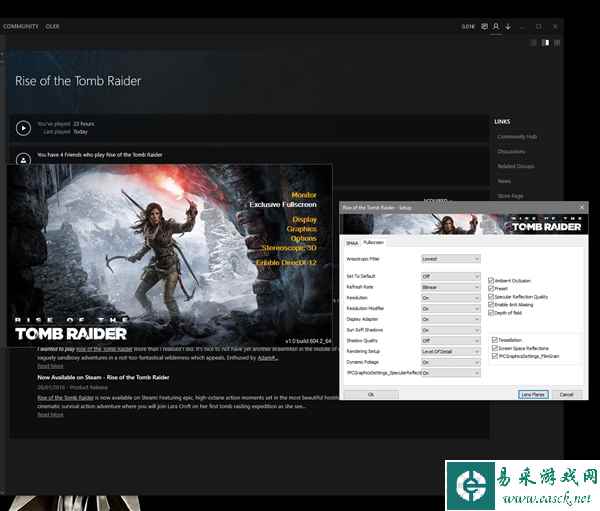Toggle the Screen Space Reflections checkbox
Image resolution: width=600 pixels, height=511 pixels.
(x=495, y=348)
